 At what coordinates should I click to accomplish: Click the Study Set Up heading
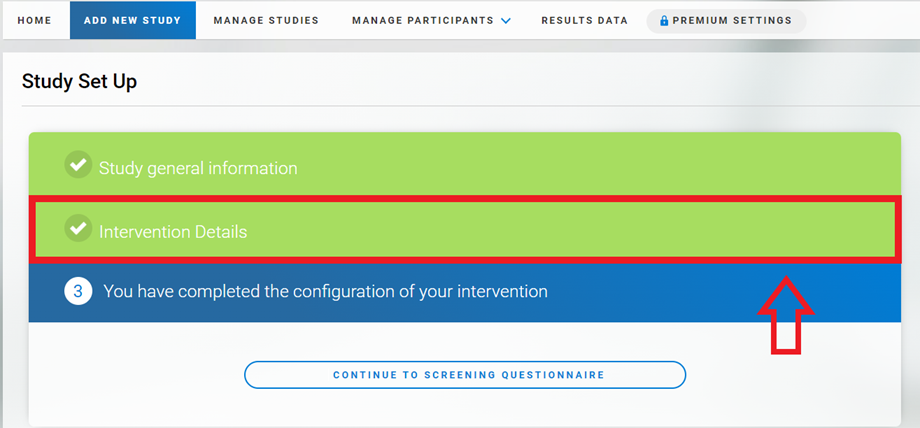(x=79, y=82)
